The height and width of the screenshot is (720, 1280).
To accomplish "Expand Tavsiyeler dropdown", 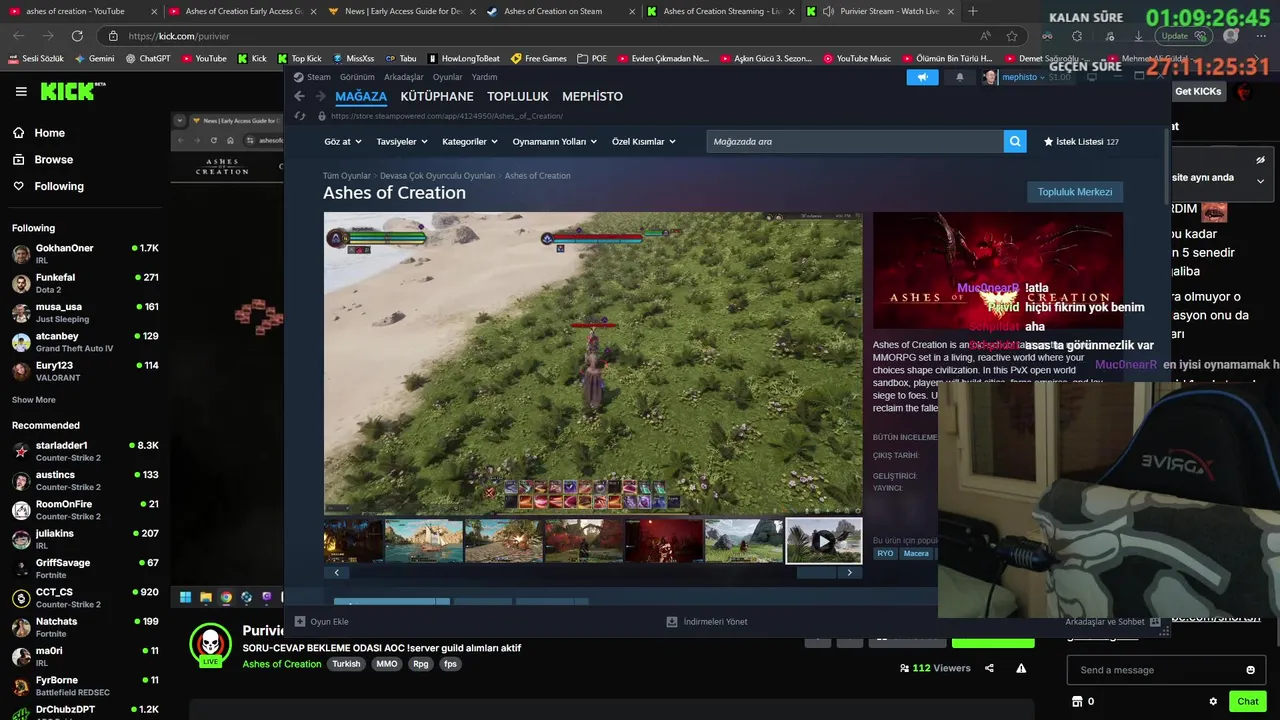I will point(401,142).
